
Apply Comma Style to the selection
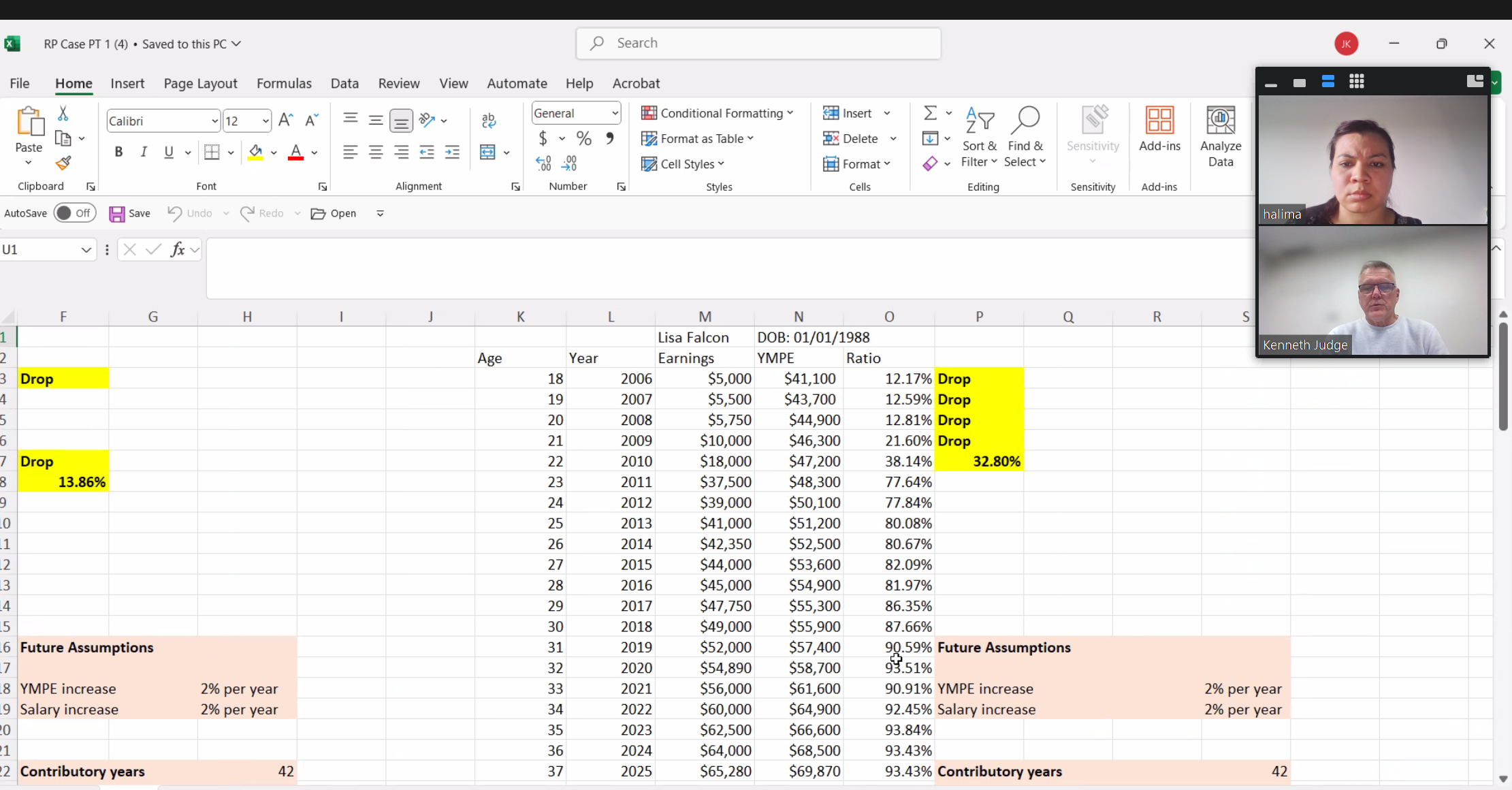[610, 138]
